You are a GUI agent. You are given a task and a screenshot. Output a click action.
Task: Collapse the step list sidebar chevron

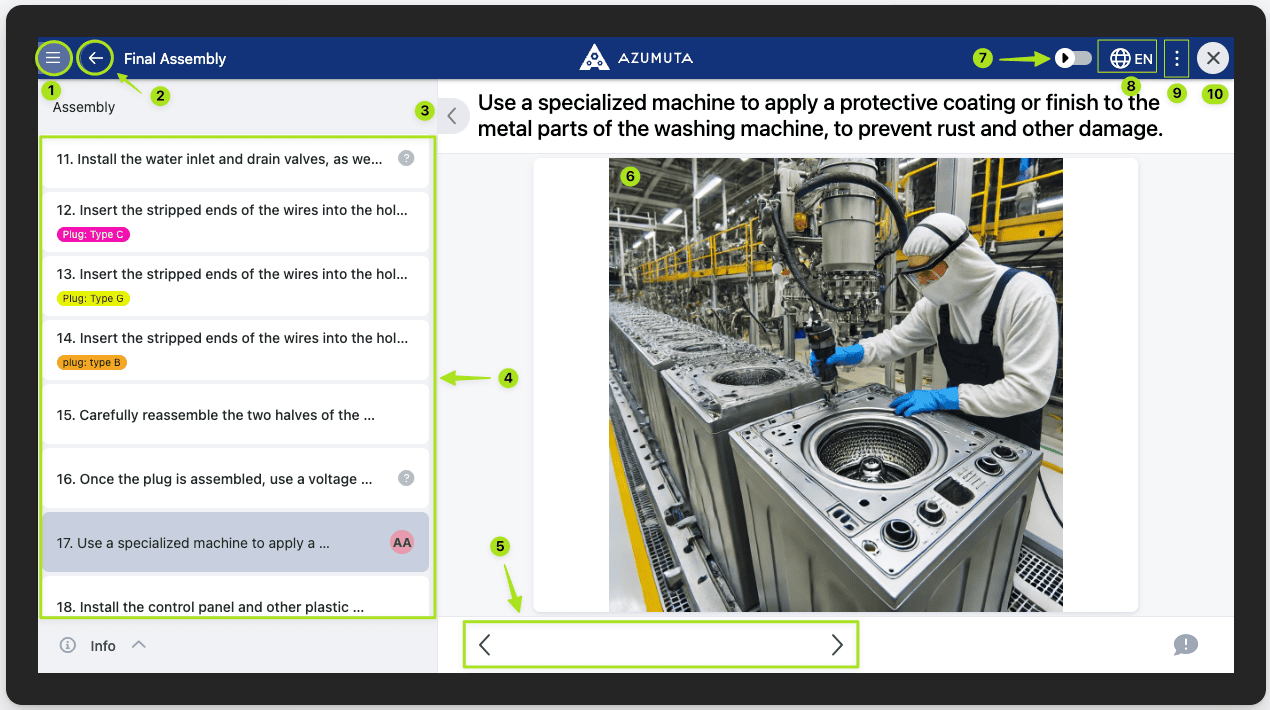(x=452, y=116)
